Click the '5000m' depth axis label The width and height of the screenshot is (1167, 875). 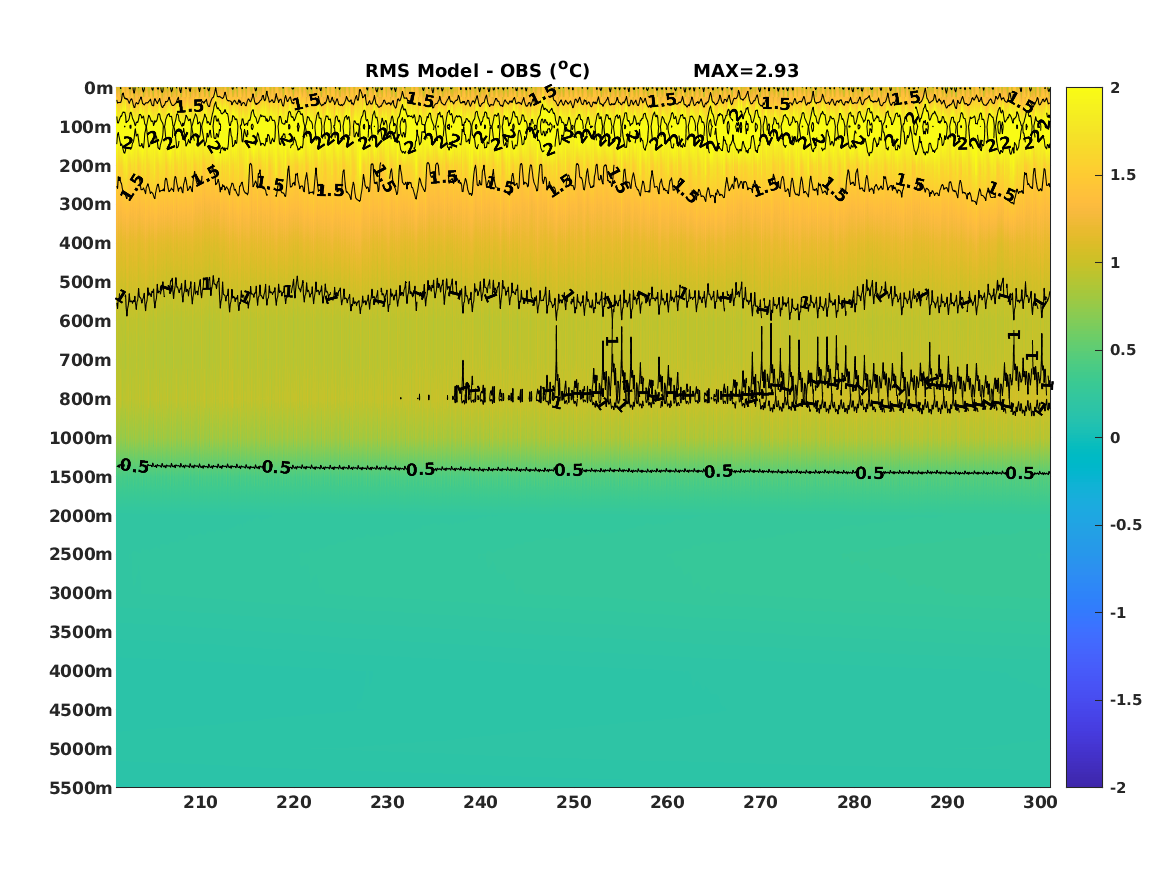pos(81,749)
